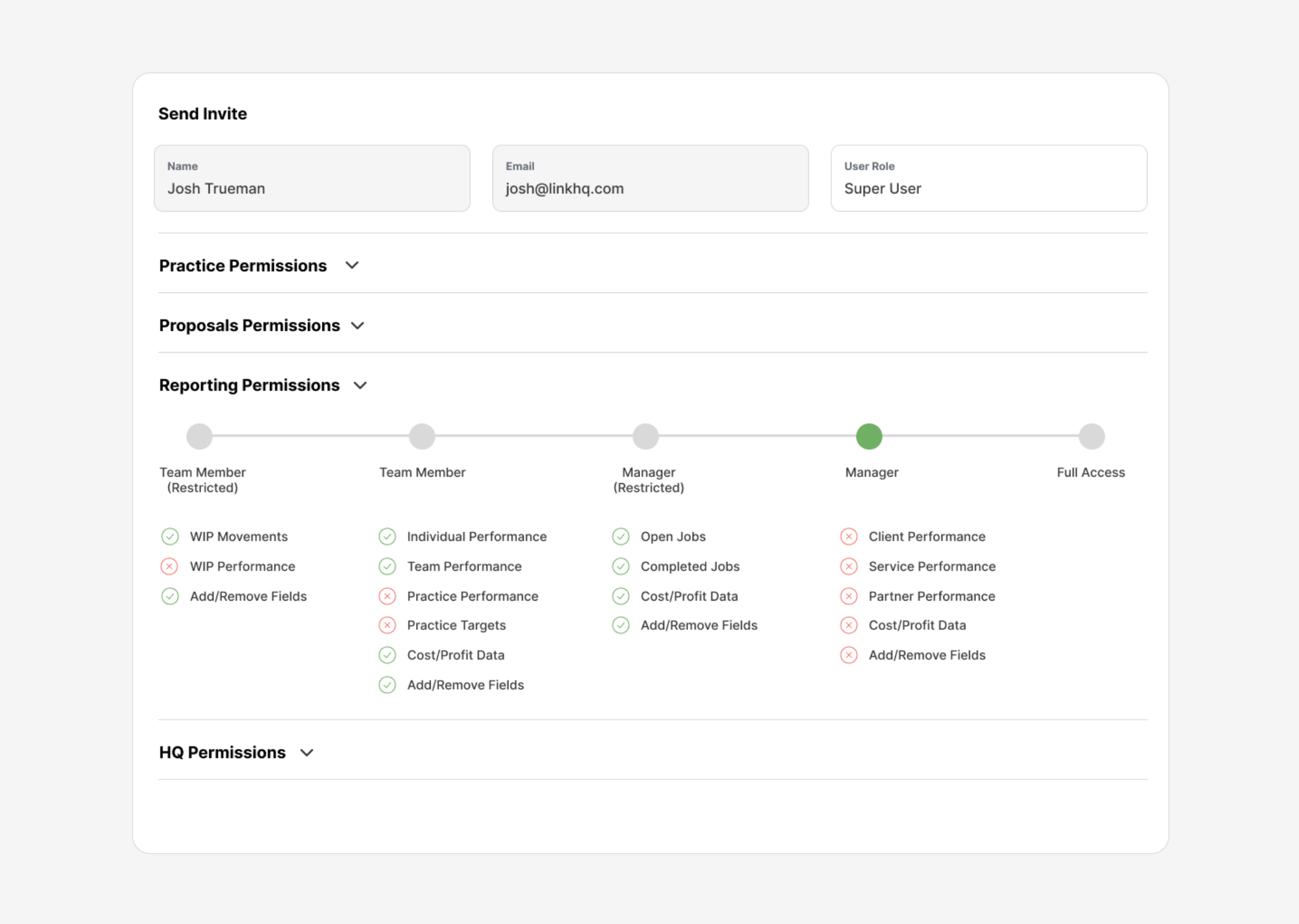Select Manager (Restricted) slider stop
The width and height of the screenshot is (1299, 924).
646,436
